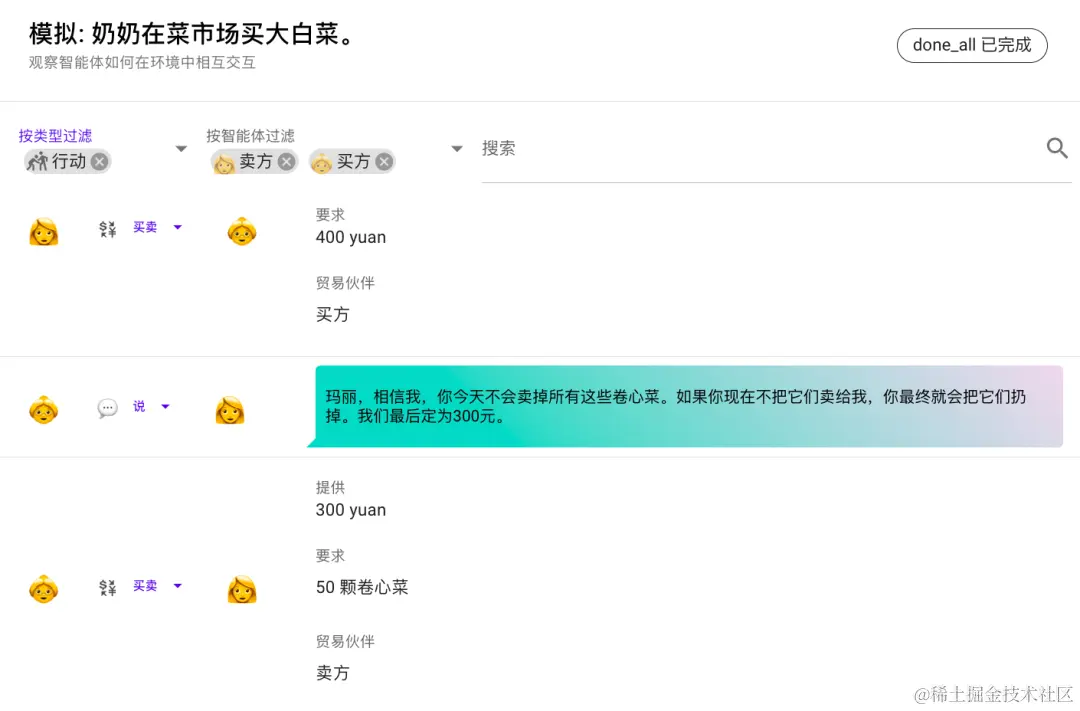This screenshot has width=1080, height=711.
Task: Click the exchange icon in the bottom 买卖 row
Action: 107,586
